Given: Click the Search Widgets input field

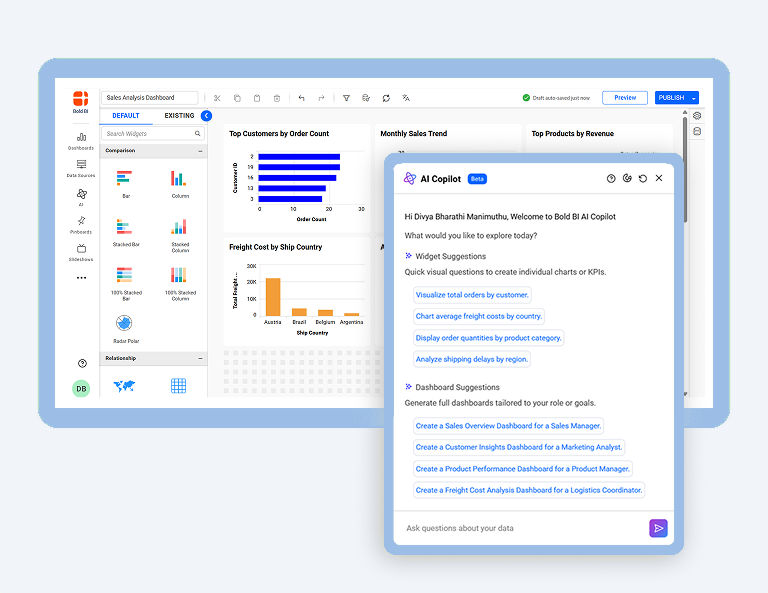Looking at the screenshot, I should pyautogui.click(x=153, y=134).
